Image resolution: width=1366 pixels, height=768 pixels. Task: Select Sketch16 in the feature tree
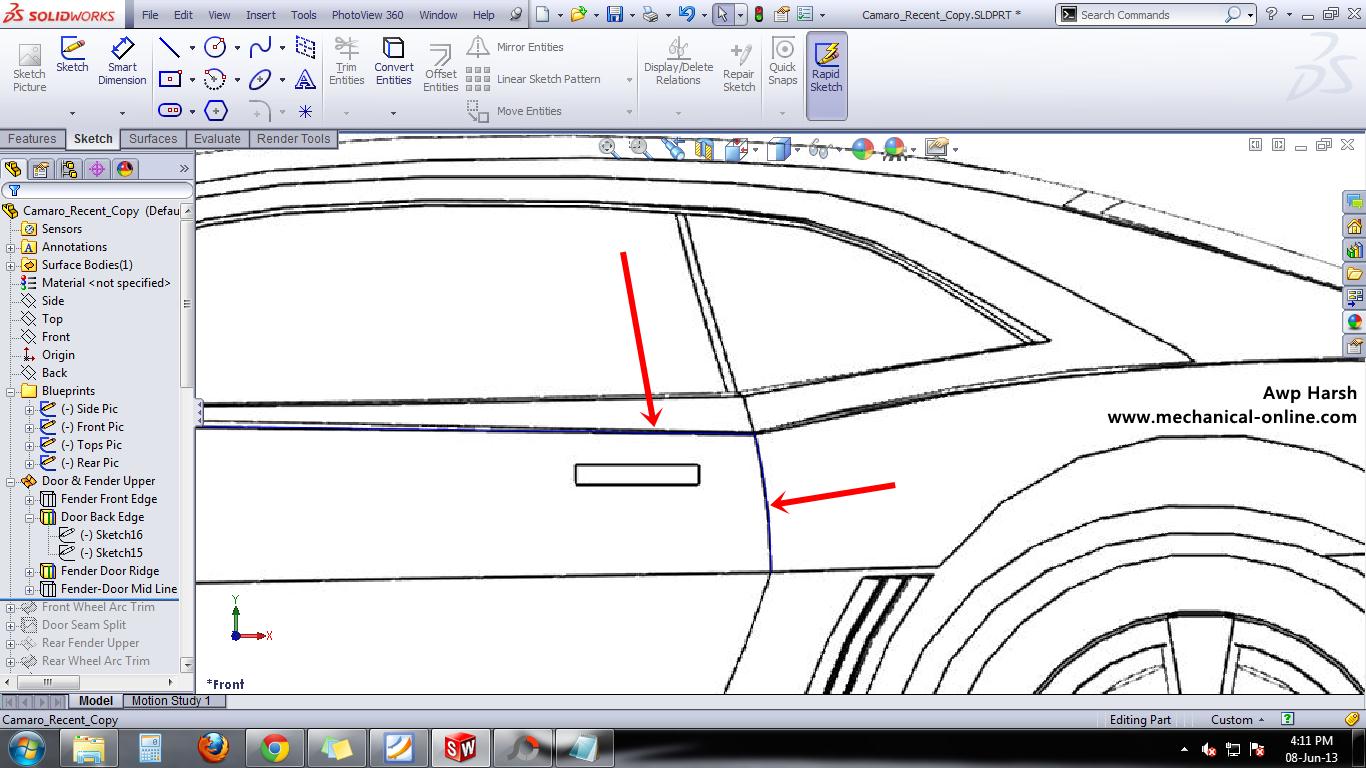111,535
